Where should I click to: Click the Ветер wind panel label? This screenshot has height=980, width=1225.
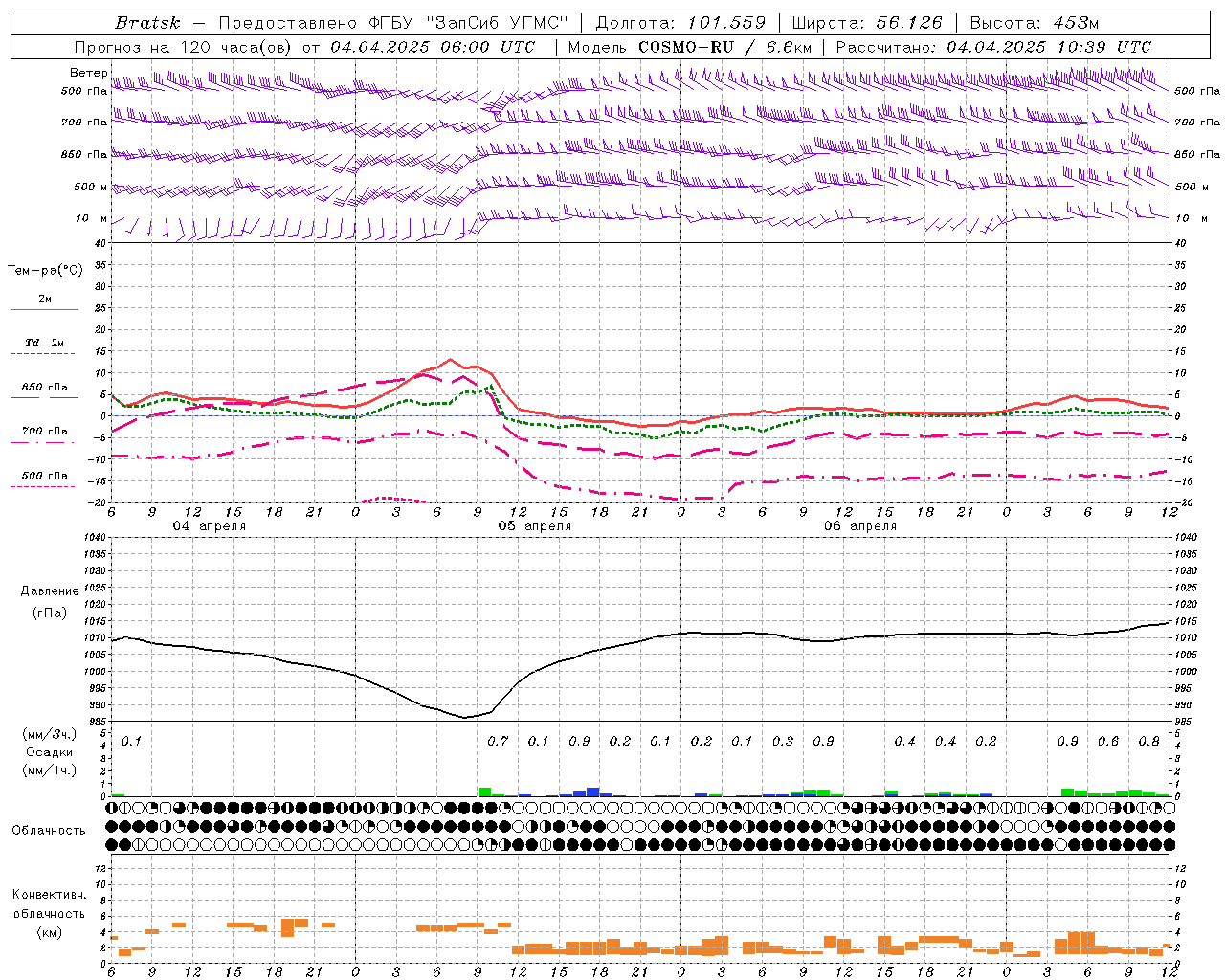click(88, 73)
